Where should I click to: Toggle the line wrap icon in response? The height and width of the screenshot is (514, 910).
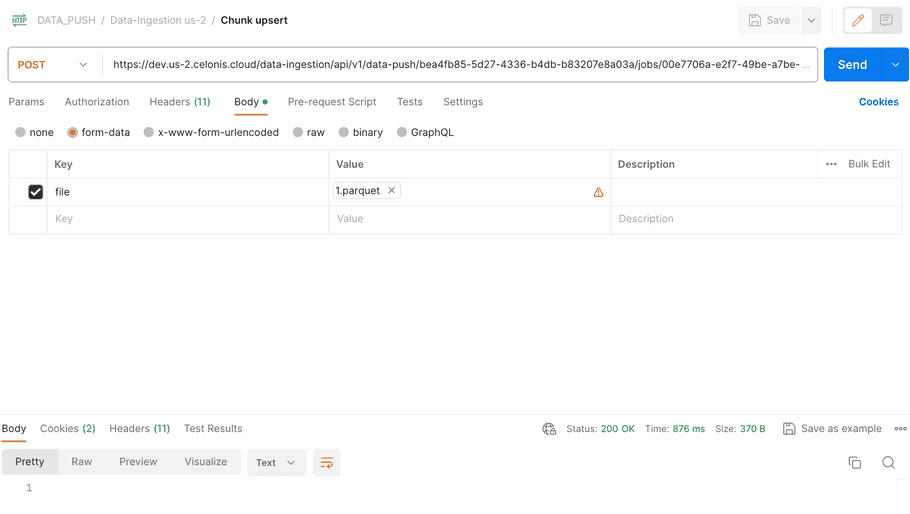pyautogui.click(x=326, y=462)
